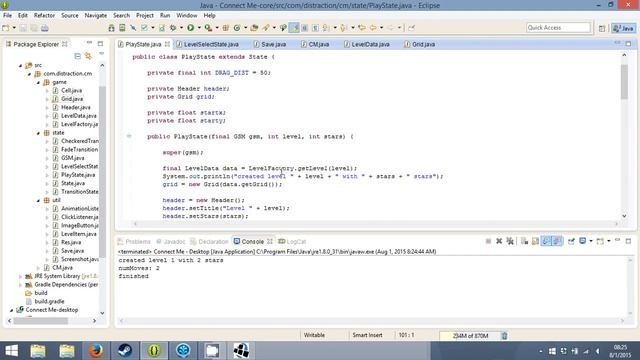Open the Refactor menu
Image resolution: width=640 pixels, height=360 pixels.
pyautogui.click(x=44, y=16)
